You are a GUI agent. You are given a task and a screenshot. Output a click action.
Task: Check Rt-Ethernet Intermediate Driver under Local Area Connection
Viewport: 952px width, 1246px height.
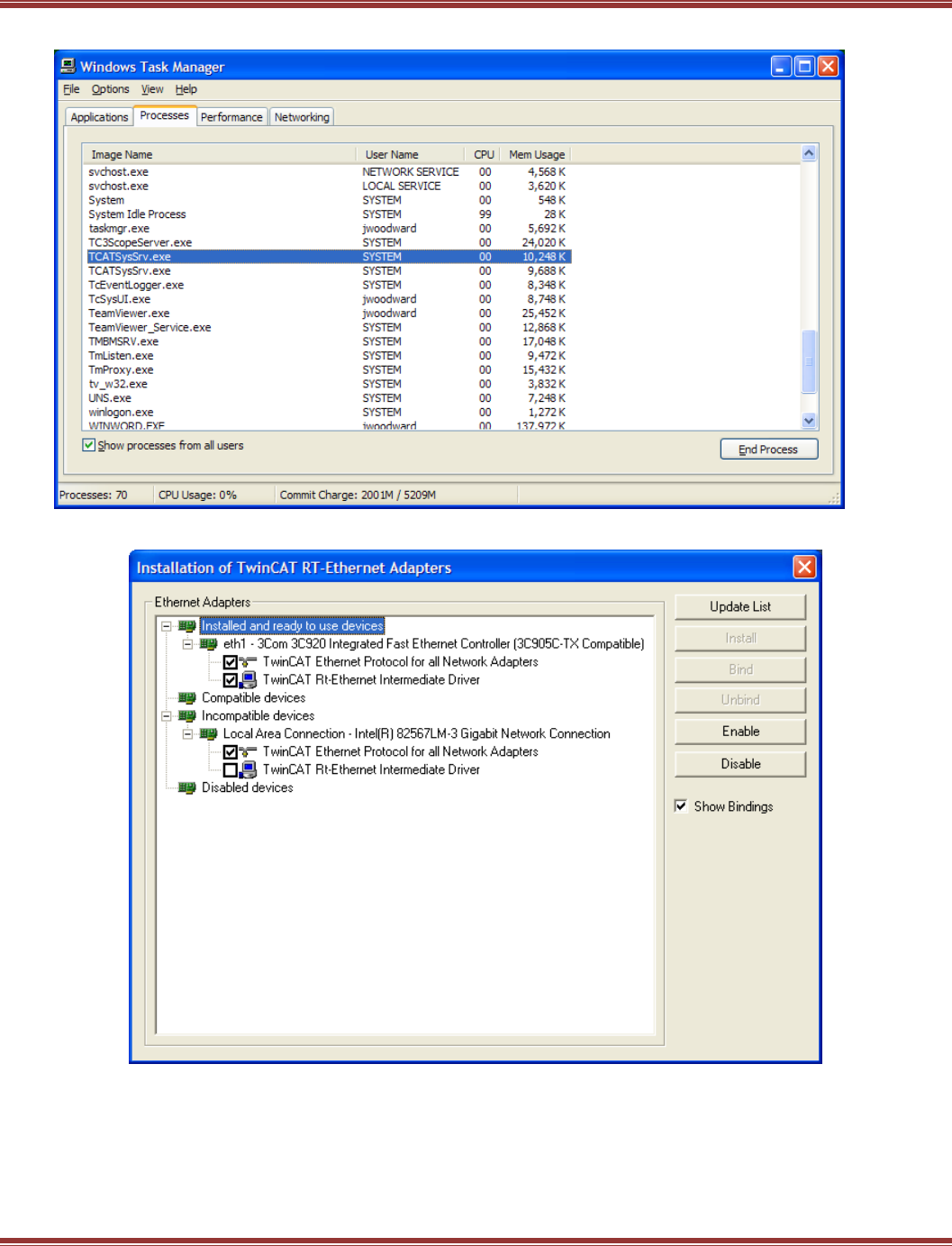(231, 770)
